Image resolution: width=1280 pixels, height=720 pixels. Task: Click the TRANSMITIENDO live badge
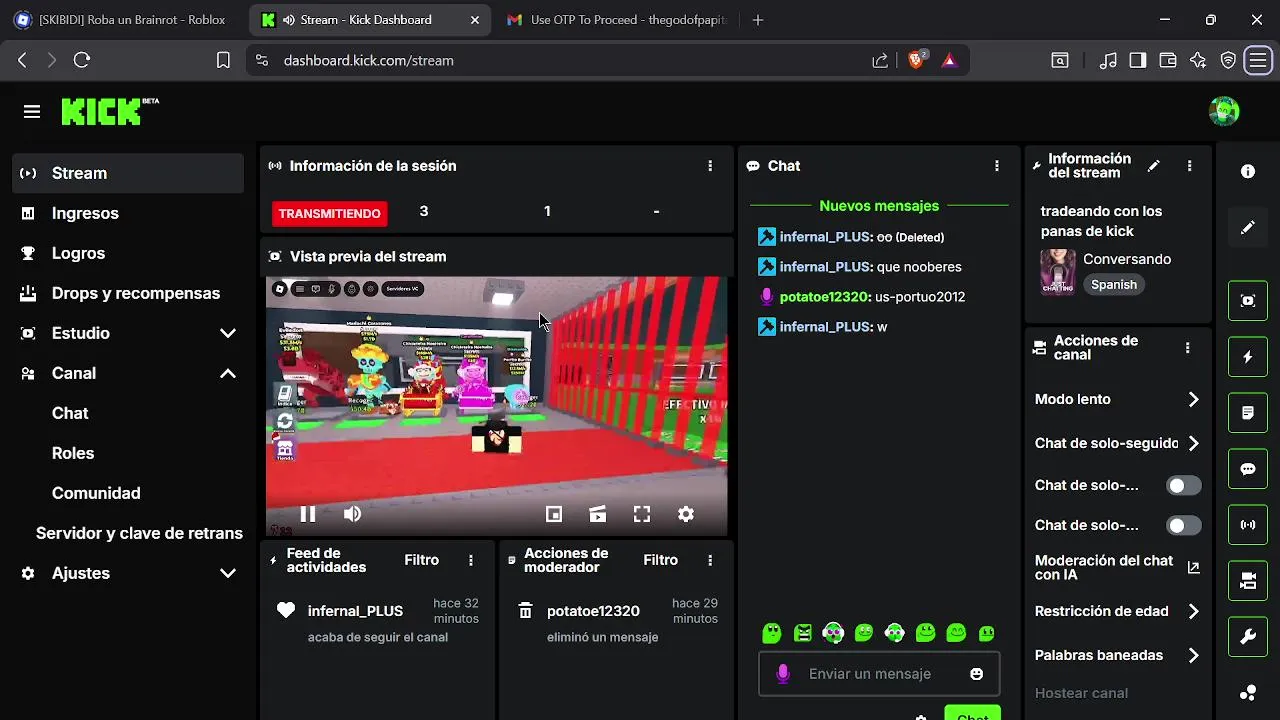tap(329, 213)
